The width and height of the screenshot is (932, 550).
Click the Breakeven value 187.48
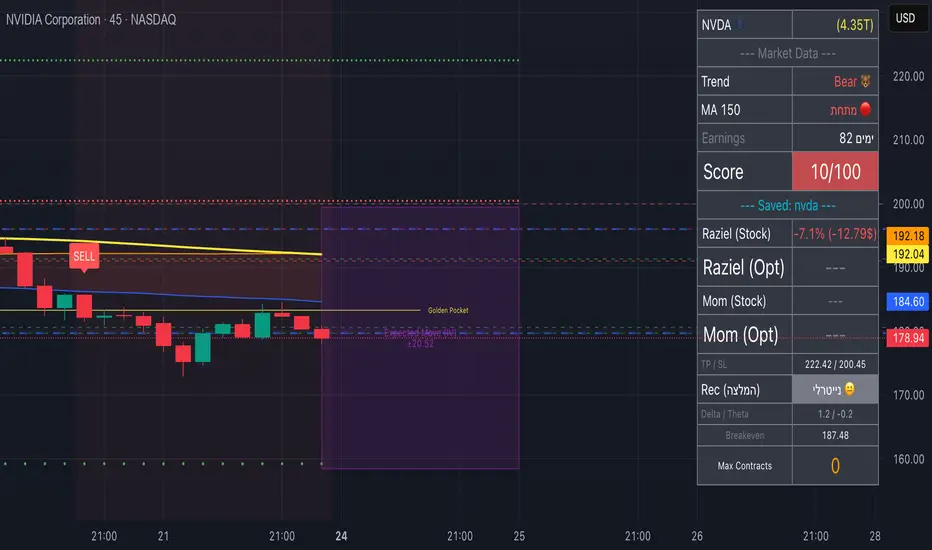pos(835,435)
